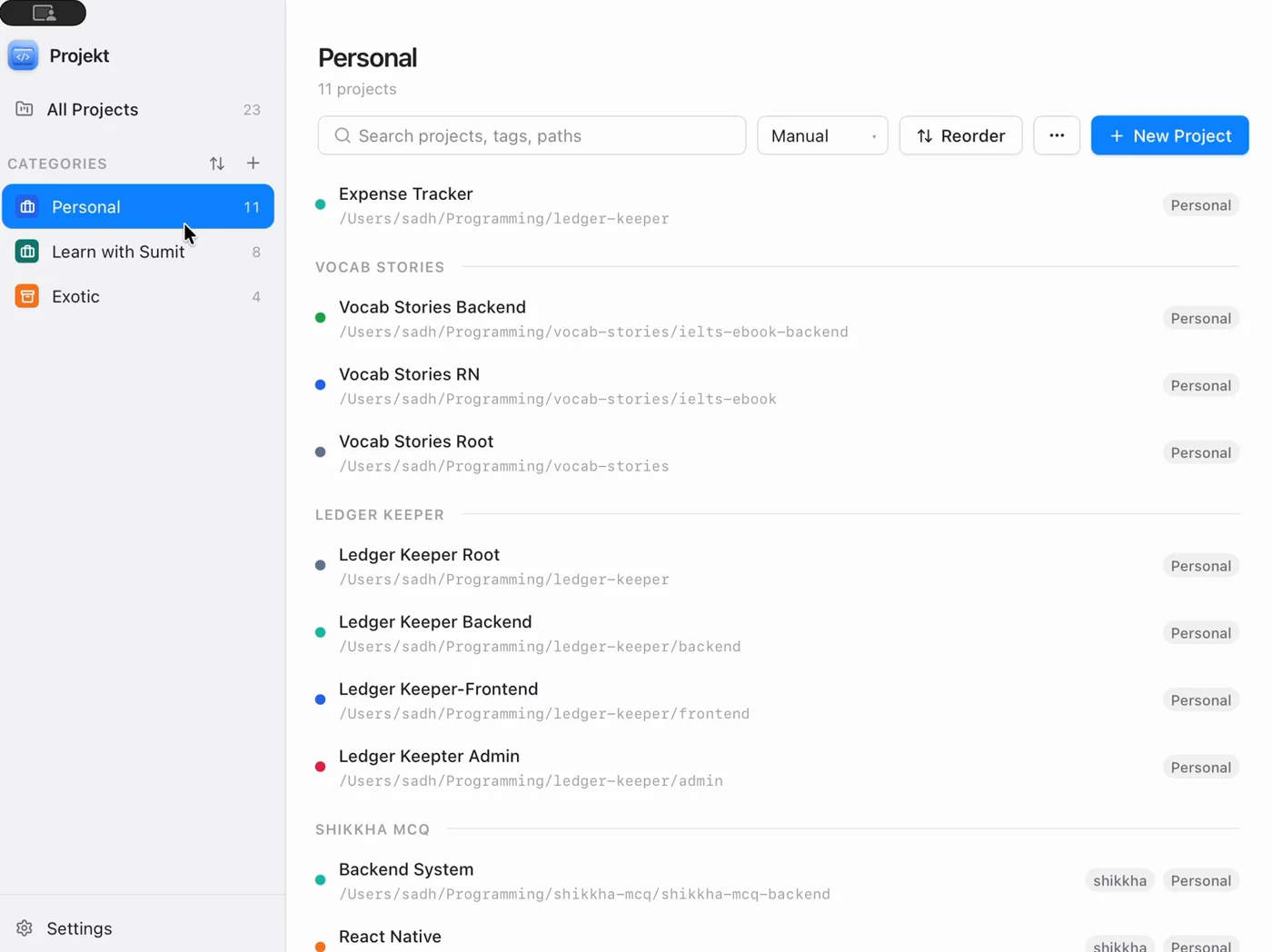
Task: Click the Reorder button
Action: 960,135
